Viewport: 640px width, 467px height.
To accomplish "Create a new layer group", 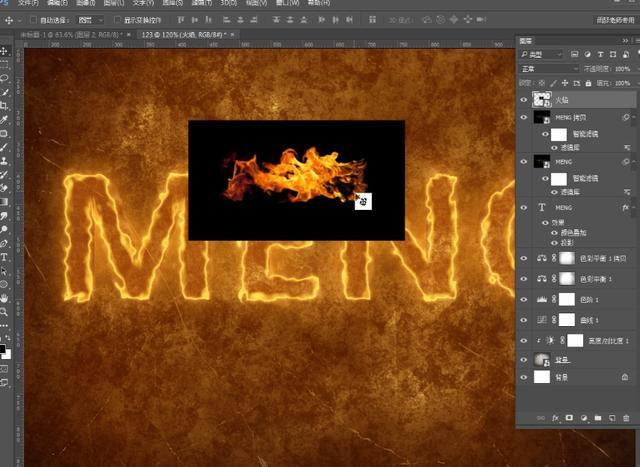I will (598, 418).
